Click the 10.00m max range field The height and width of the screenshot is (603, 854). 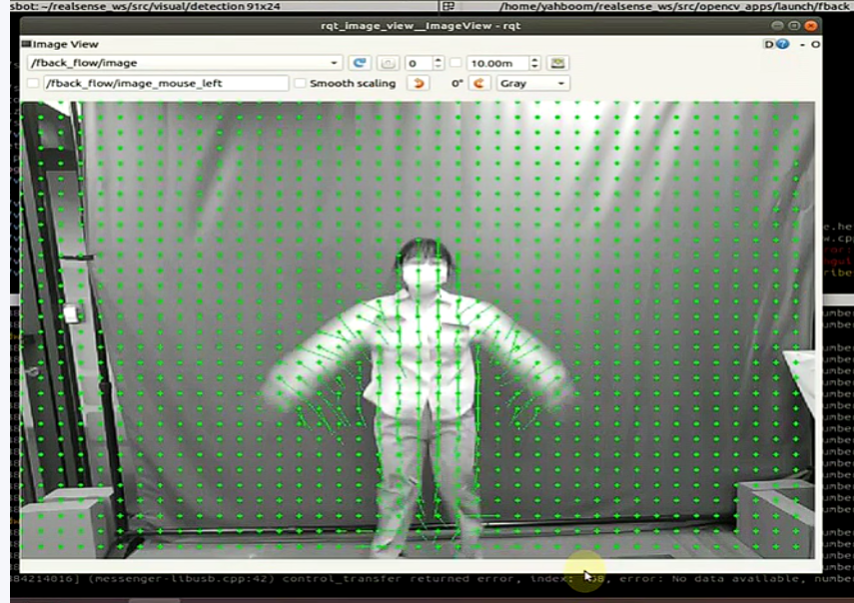point(497,63)
